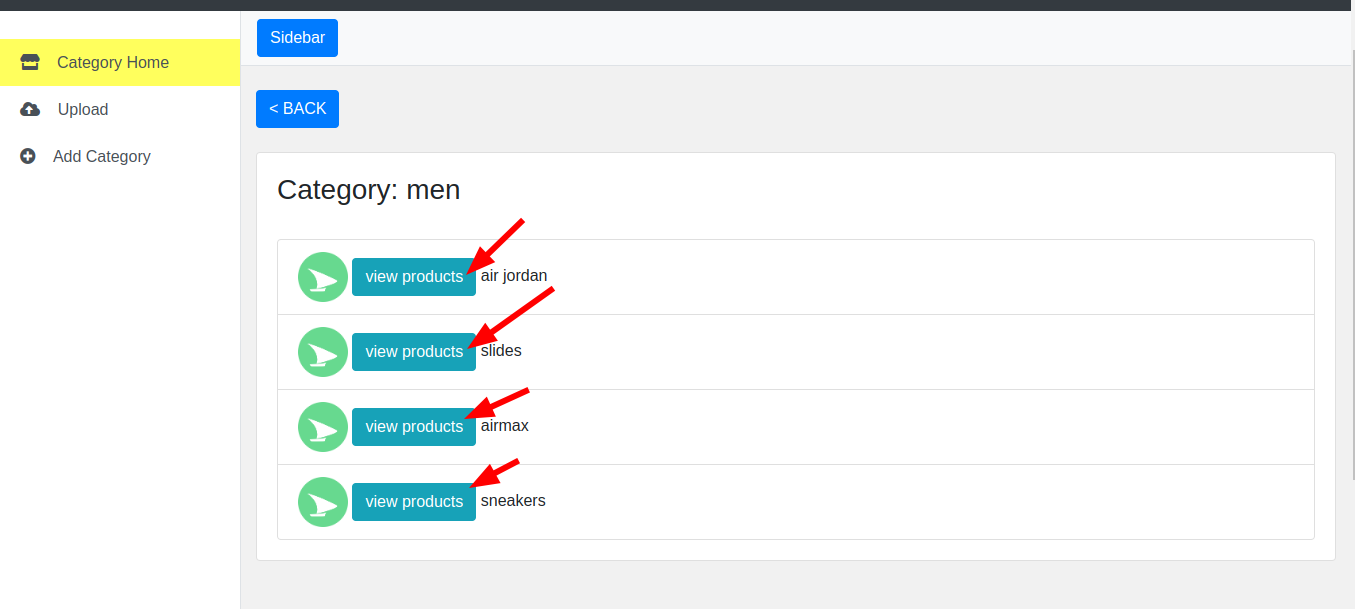Viewport: 1355px width, 609px height.
Task: View products for sneakers
Action: 413,501
